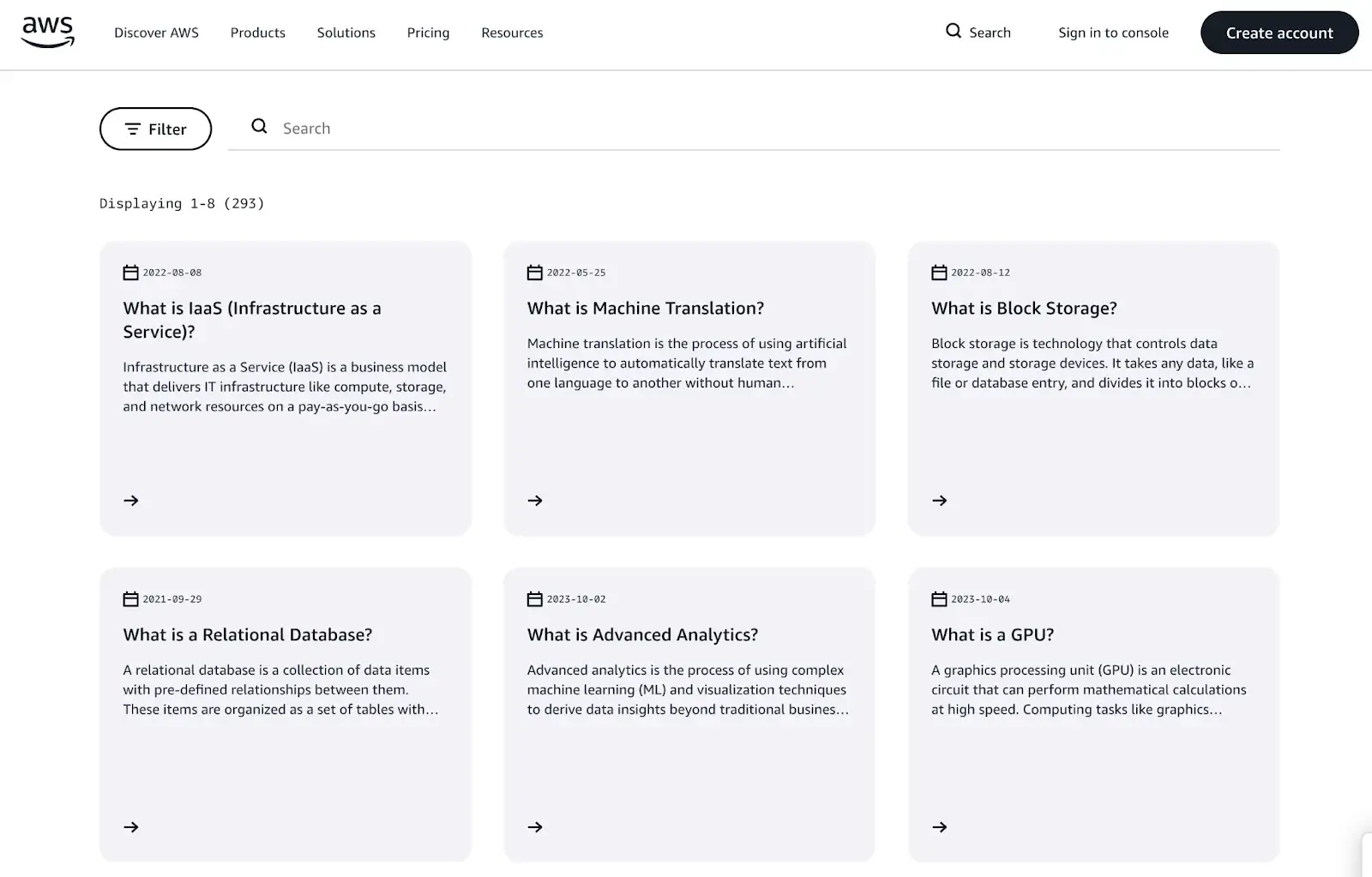Click the AWS logo
The height and width of the screenshot is (877, 1372).
coord(48,32)
